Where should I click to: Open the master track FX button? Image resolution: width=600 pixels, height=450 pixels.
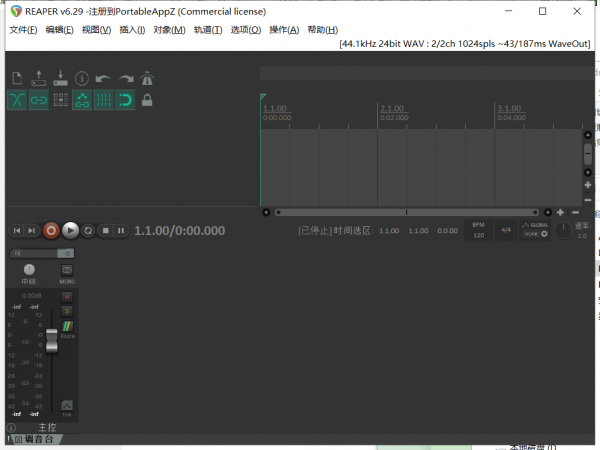33,253
